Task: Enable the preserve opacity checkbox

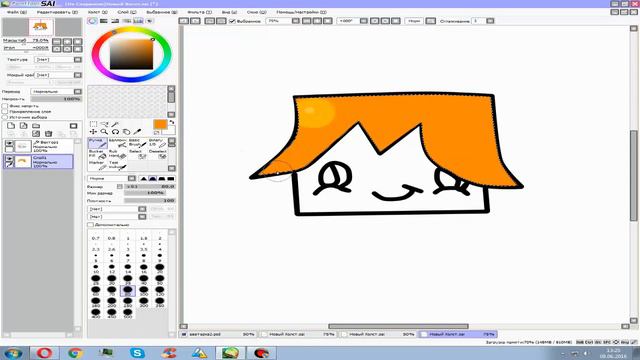Action: (5, 106)
